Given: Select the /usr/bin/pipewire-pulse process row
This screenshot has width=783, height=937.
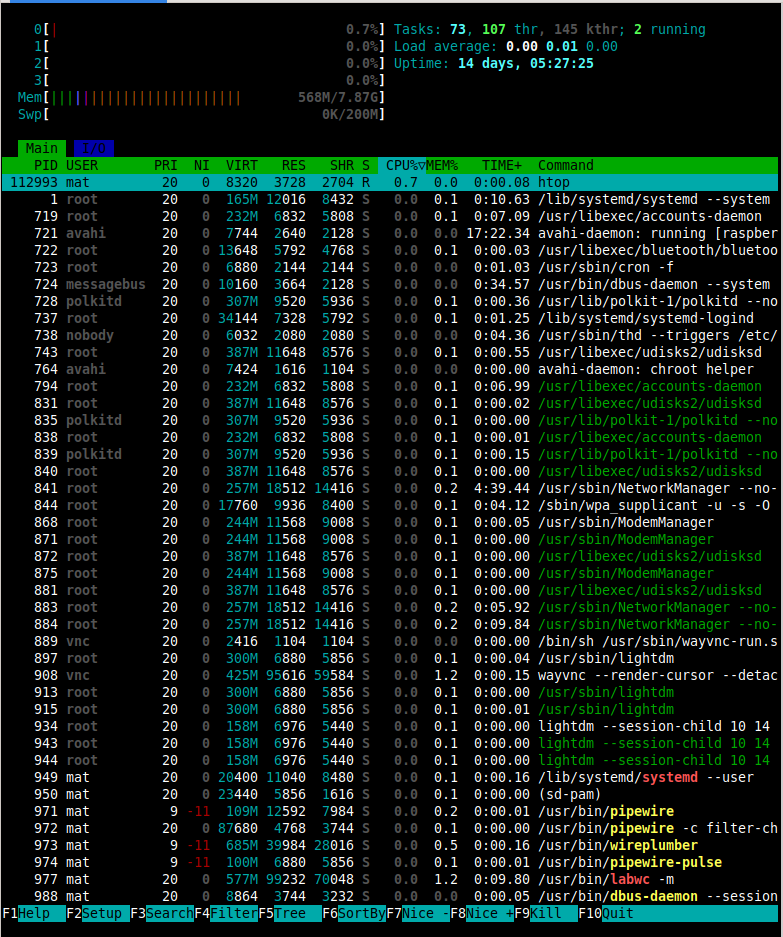Looking at the screenshot, I should (x=390, y=863).
